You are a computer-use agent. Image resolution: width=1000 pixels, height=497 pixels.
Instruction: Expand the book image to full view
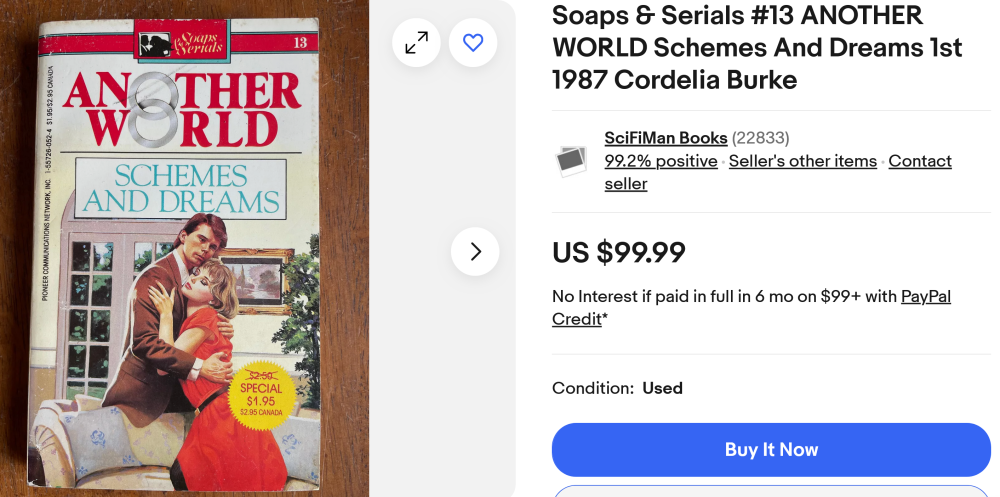(x=416, y=42)
